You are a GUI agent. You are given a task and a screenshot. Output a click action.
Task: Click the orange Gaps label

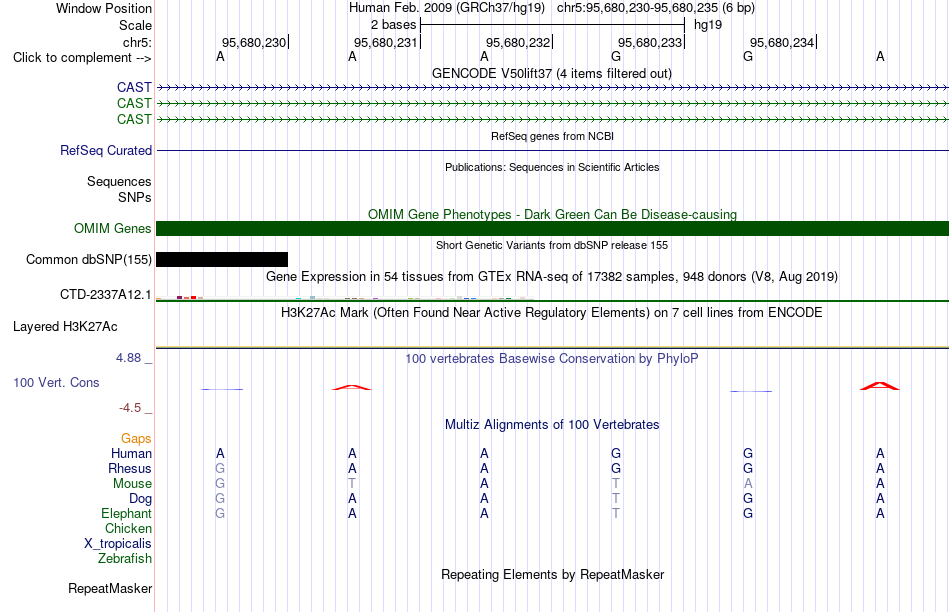click(x=136, y=438)
